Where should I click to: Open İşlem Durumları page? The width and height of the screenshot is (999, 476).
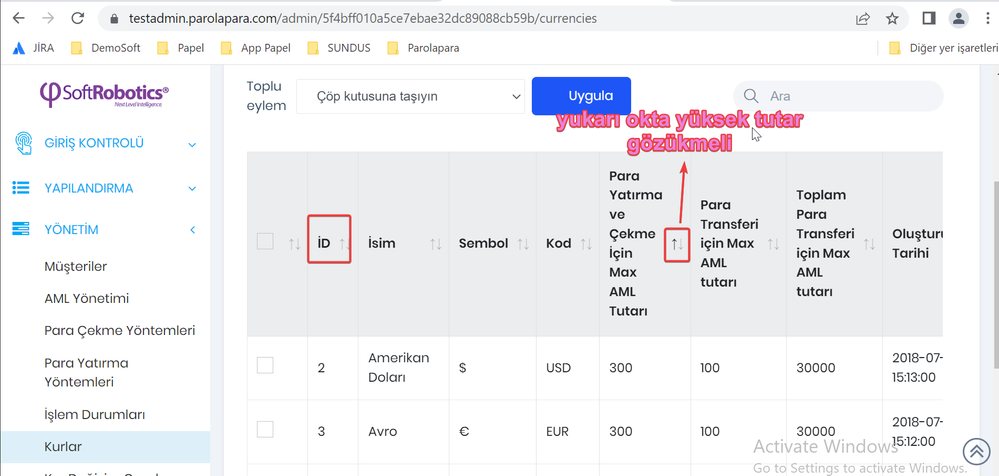pyautogui.click(x=95, y=415)
